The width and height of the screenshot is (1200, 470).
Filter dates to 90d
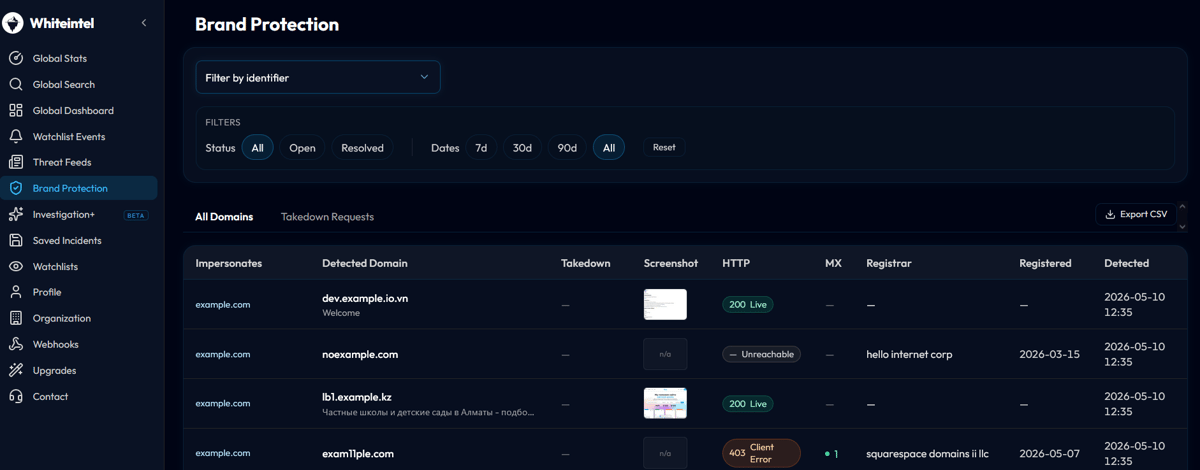click(x=567, y=147)
